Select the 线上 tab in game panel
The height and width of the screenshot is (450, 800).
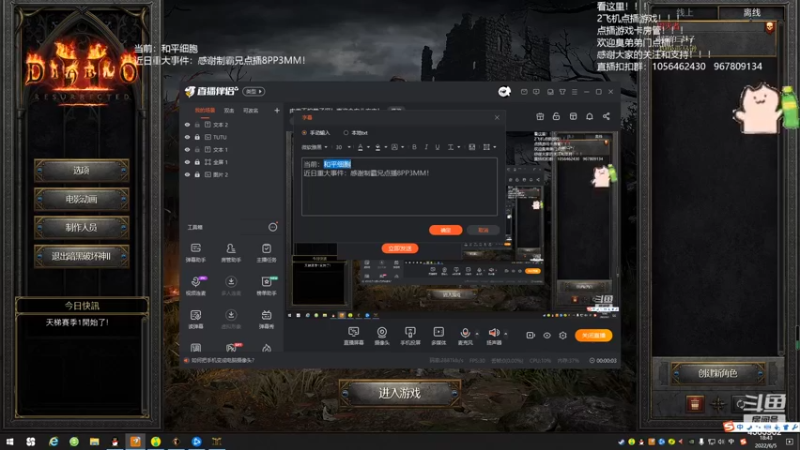click(685, 13)
